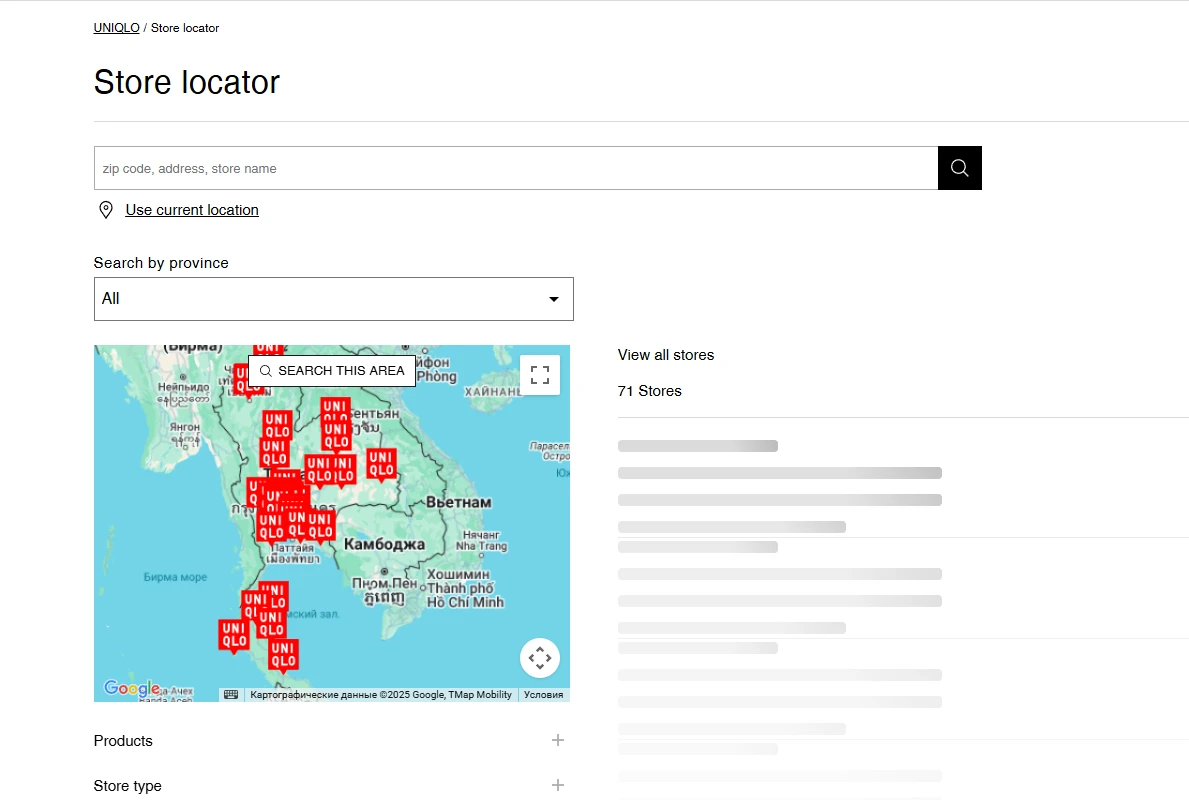Toggle fullscreen map view
This screenshot has height=800, width=1189.
click(x=540, y=375)
